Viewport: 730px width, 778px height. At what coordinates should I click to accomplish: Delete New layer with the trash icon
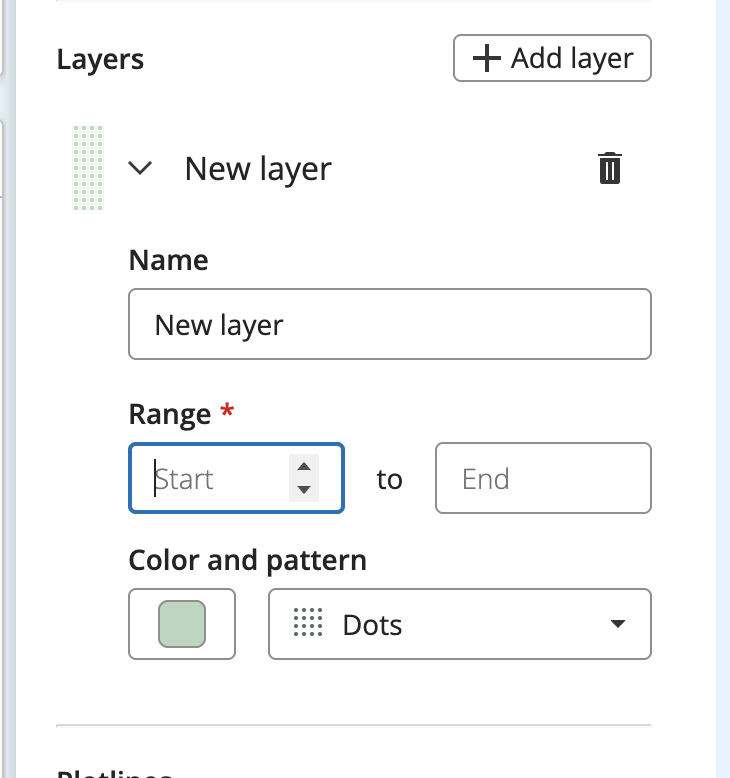point(609,168)
